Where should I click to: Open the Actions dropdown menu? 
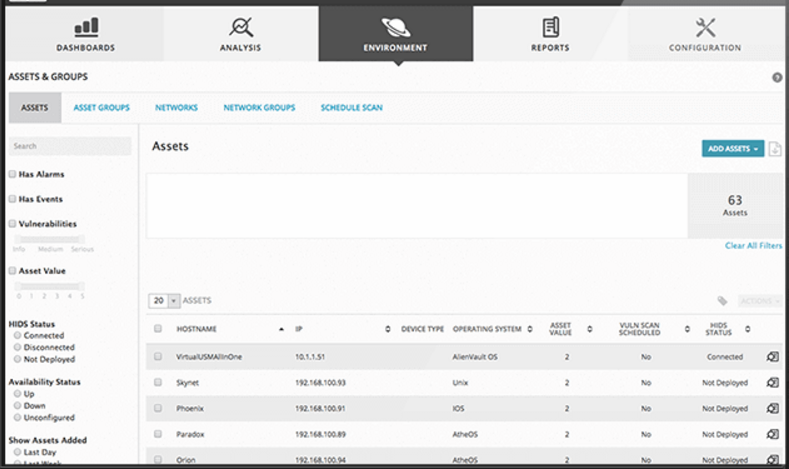click(x=760, y=300)
